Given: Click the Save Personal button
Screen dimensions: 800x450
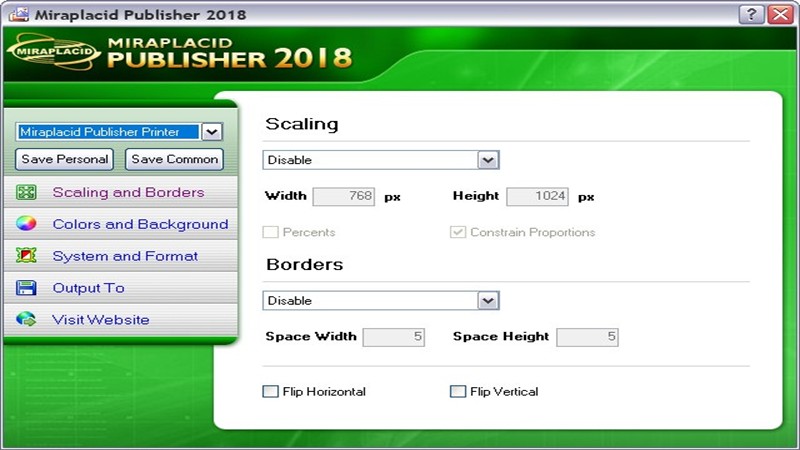Looking at the screenshot, I should click(65, 159).
